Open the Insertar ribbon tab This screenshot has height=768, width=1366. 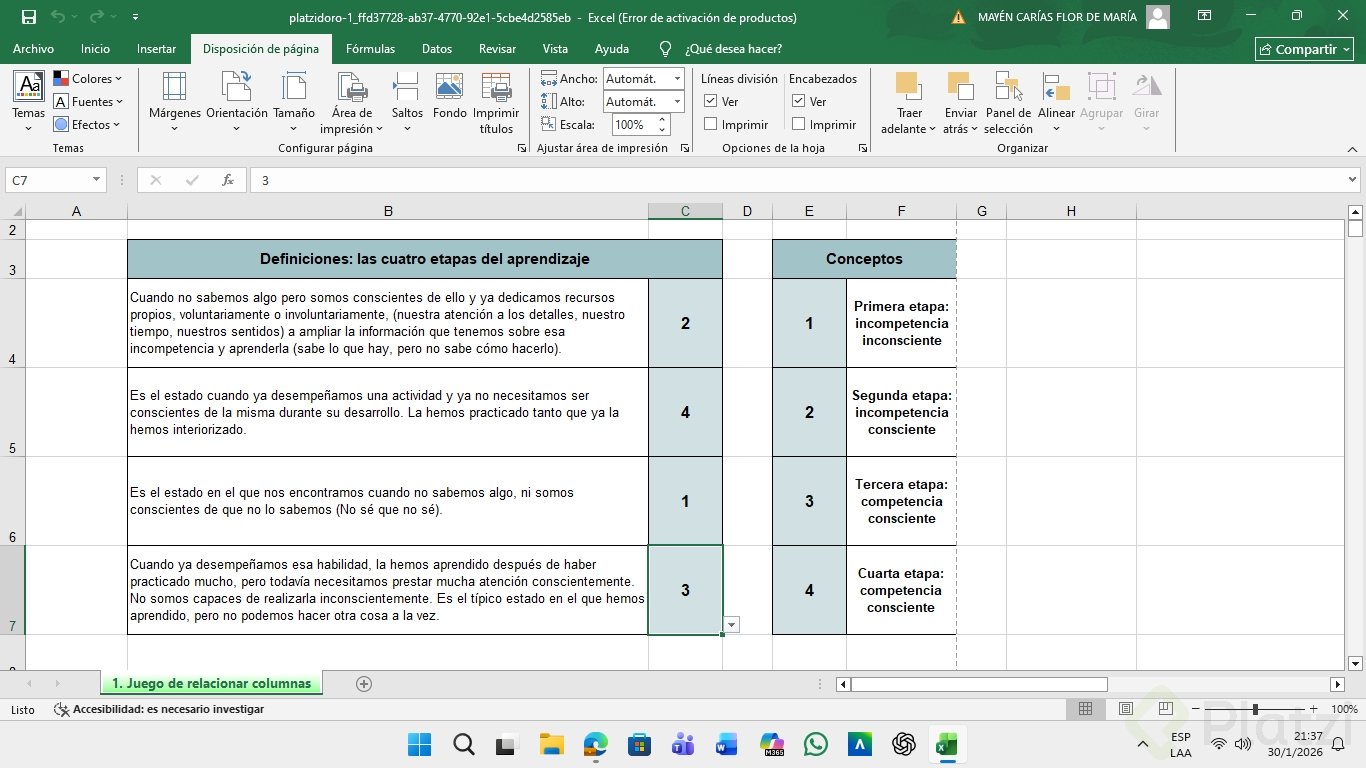point(156,49)
